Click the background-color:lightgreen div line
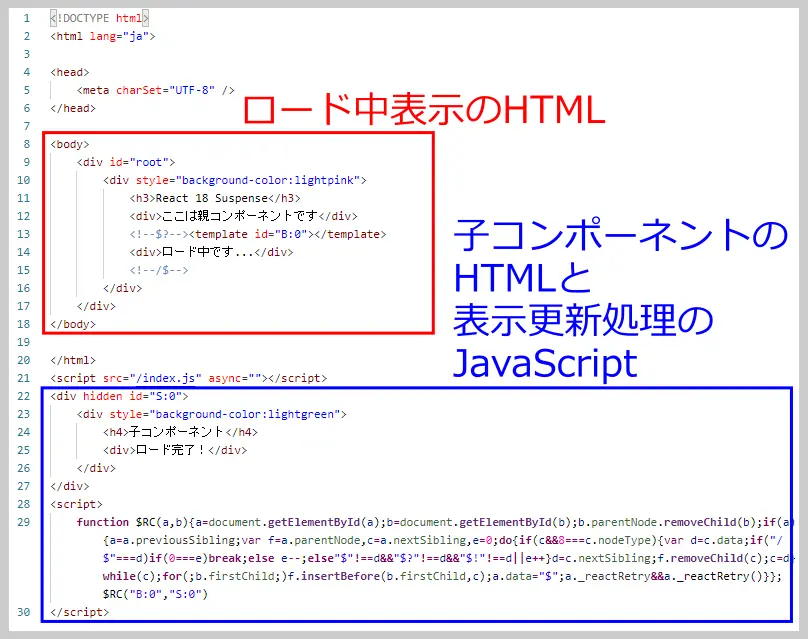Image resolution: width=808 pixels, height=639 pixels. (x=212, y=414)
